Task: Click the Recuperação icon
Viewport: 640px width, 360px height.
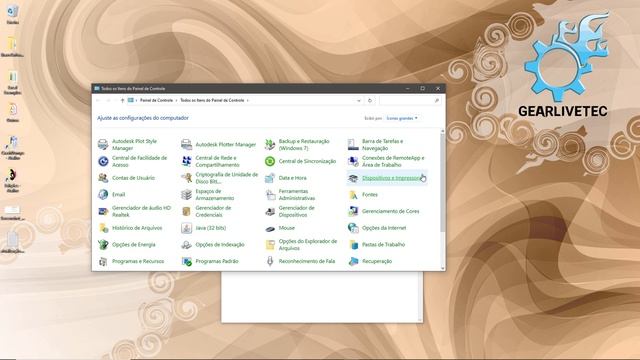Action: click(353, 261)
